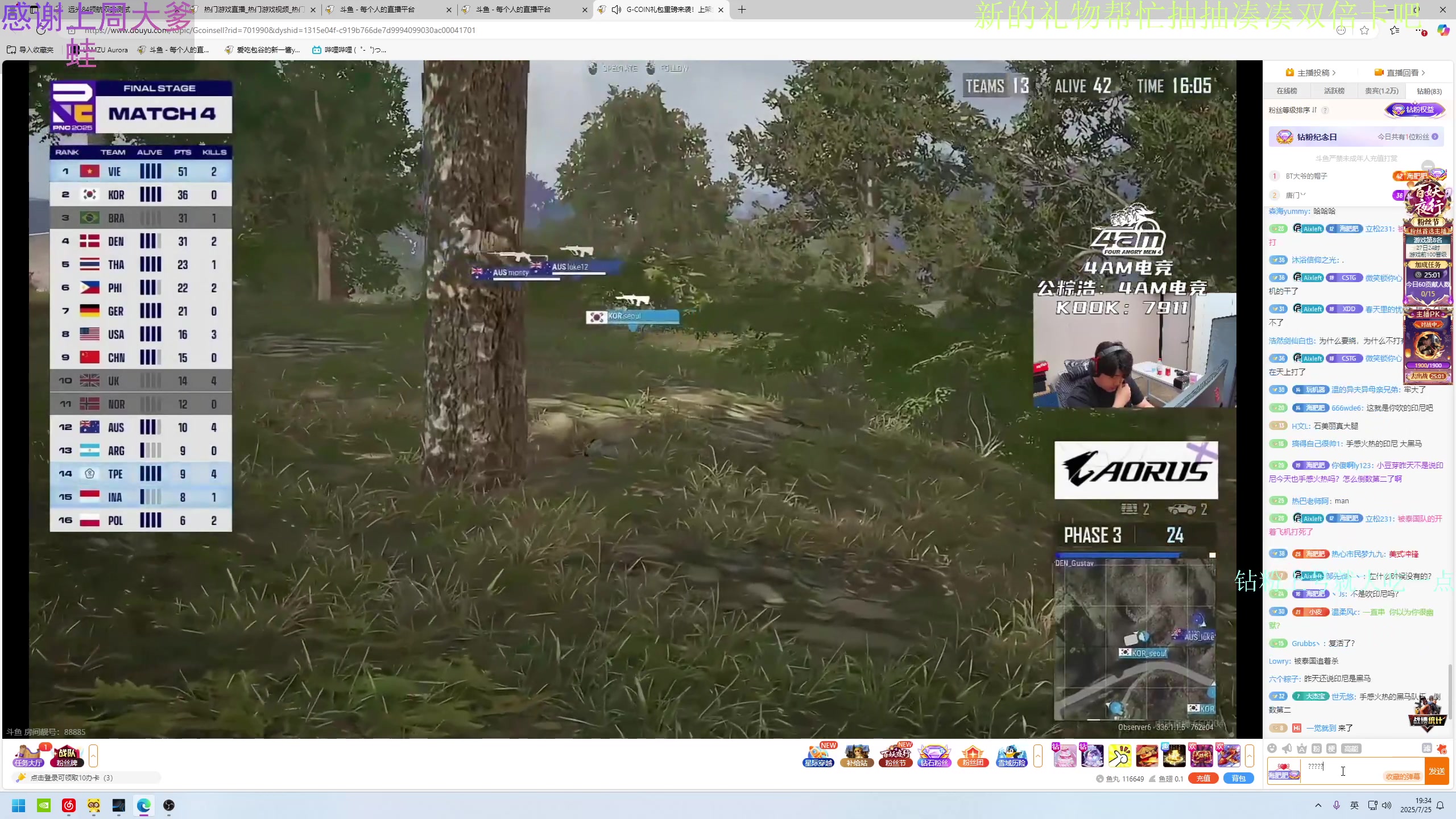Image resolution: width=1456 pixels, height=819 pixels.
Task: Open the 主播PK battle widget
Action: 1428,345
